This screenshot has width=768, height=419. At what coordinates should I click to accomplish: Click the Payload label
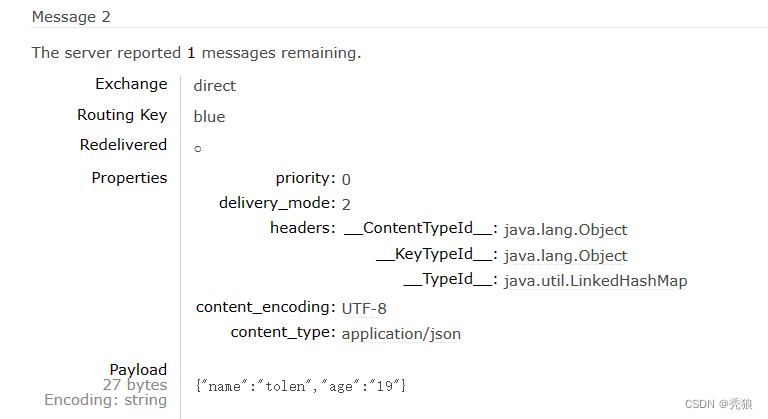pyautogui.click(x=138, y=370)
